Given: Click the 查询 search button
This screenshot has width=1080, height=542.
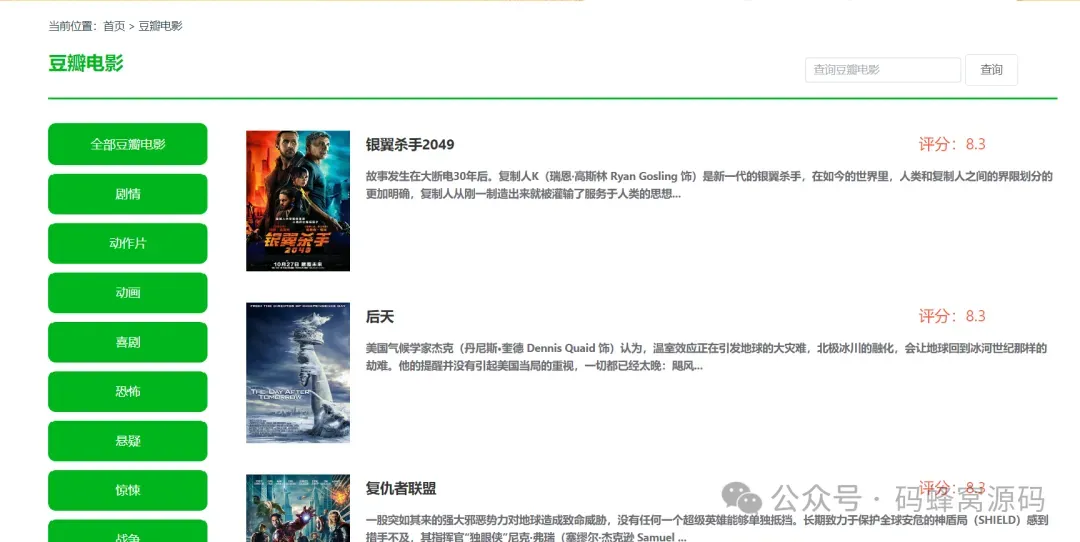Looking at the screenshot, I should [x=991, y=70].
